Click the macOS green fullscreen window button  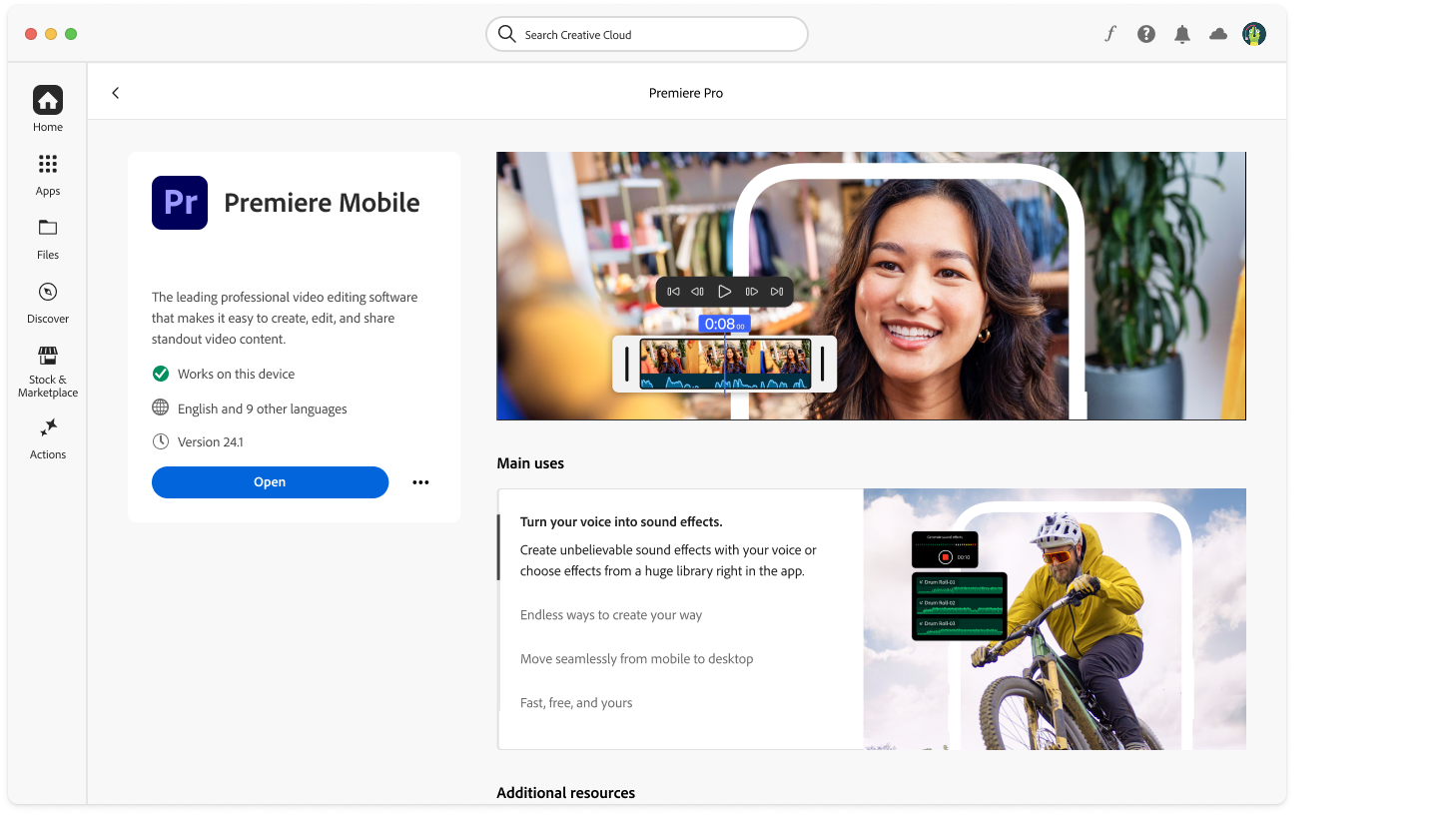pos(71,34)
